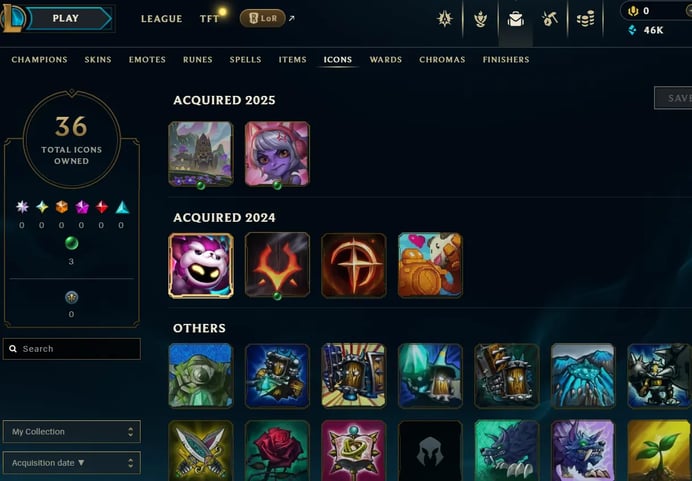
Task: Open the TFT game mode
Action: pyautogui.click(x=209, y=19)
